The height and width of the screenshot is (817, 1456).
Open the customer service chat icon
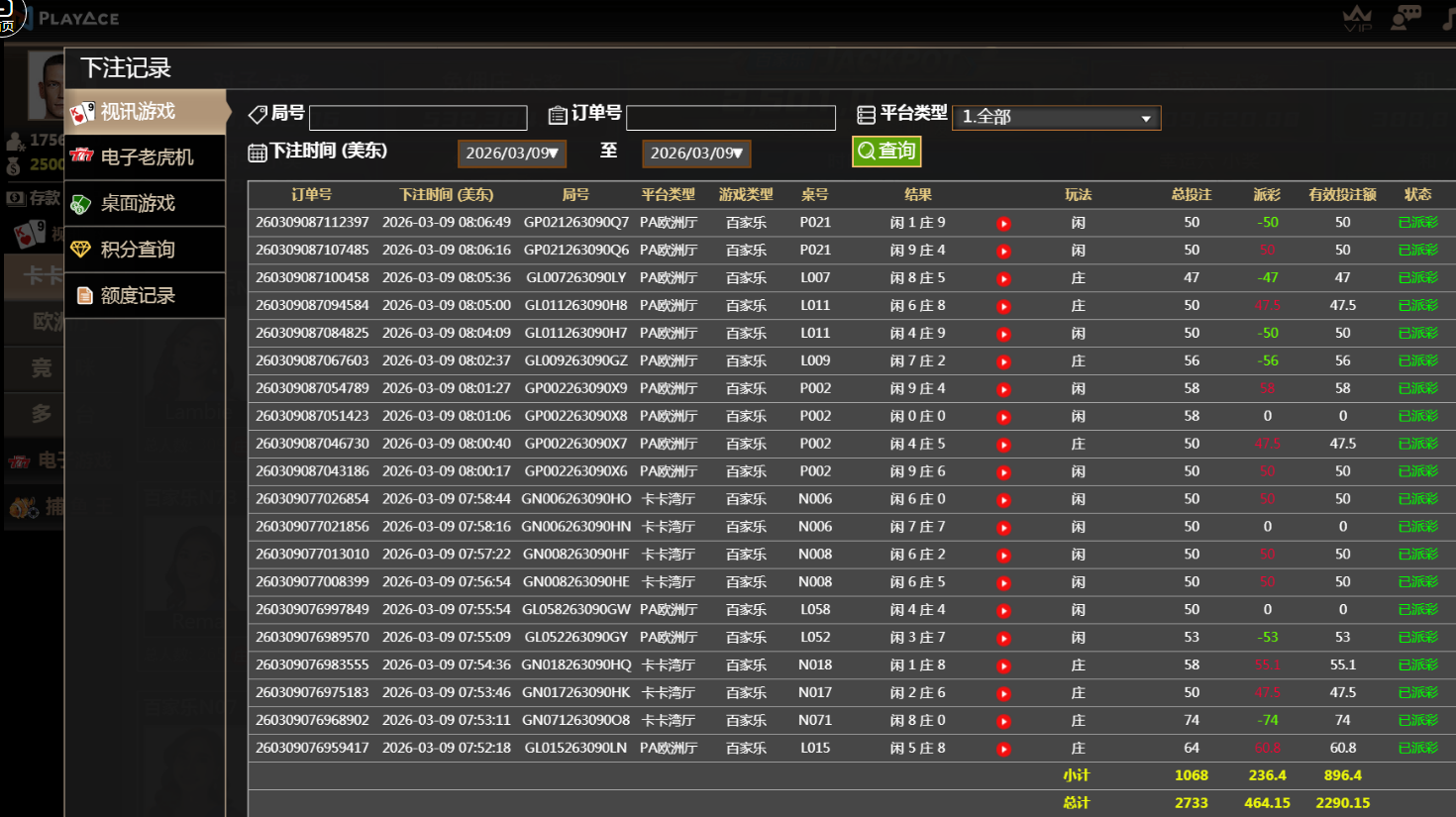pyautogui.click(x=1406, y=17)
